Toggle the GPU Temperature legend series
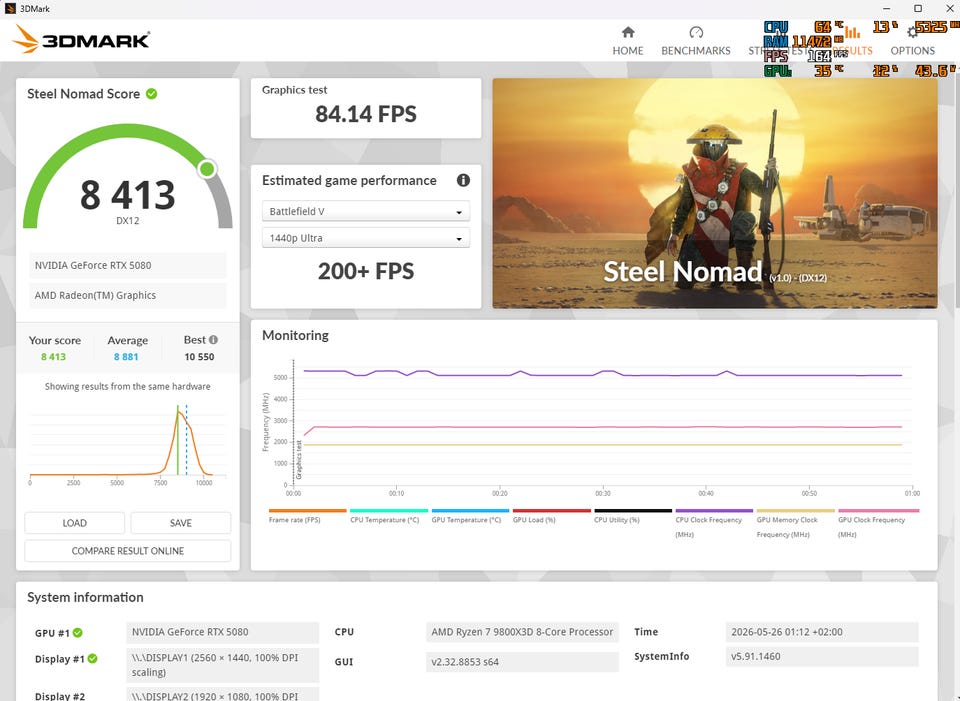This screenshot has width=960, height=701. pos(466,520)
